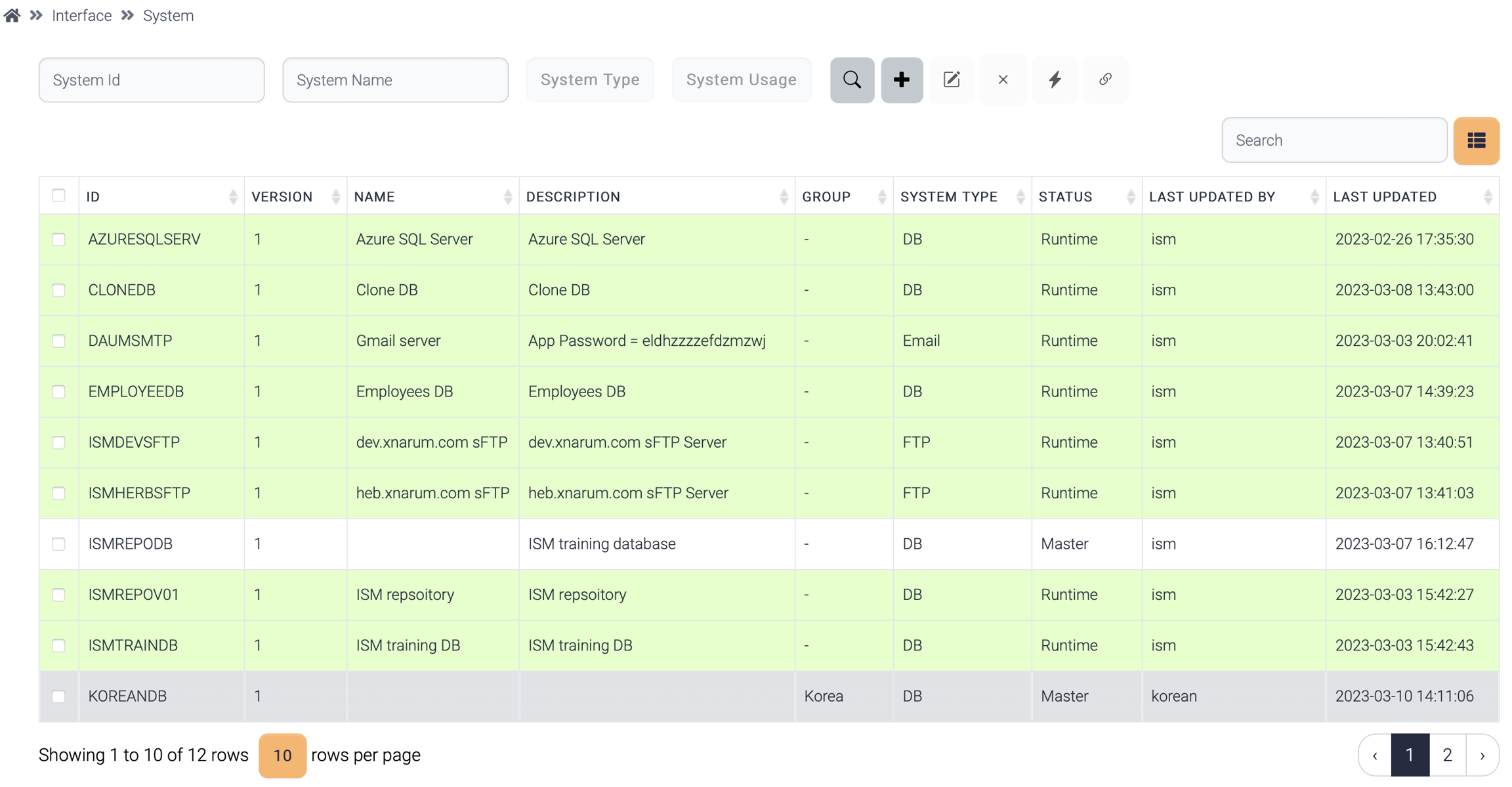Click the Interface breadcrumb link
The height and width of the screenshot is (787, 1512).
pos(81,15)
